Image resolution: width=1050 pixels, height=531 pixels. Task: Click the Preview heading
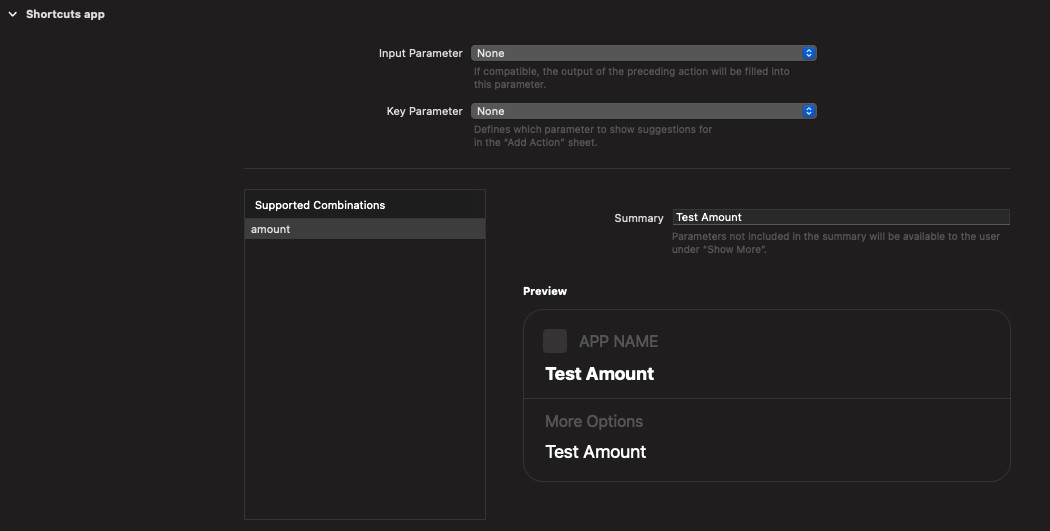point(545,291)
